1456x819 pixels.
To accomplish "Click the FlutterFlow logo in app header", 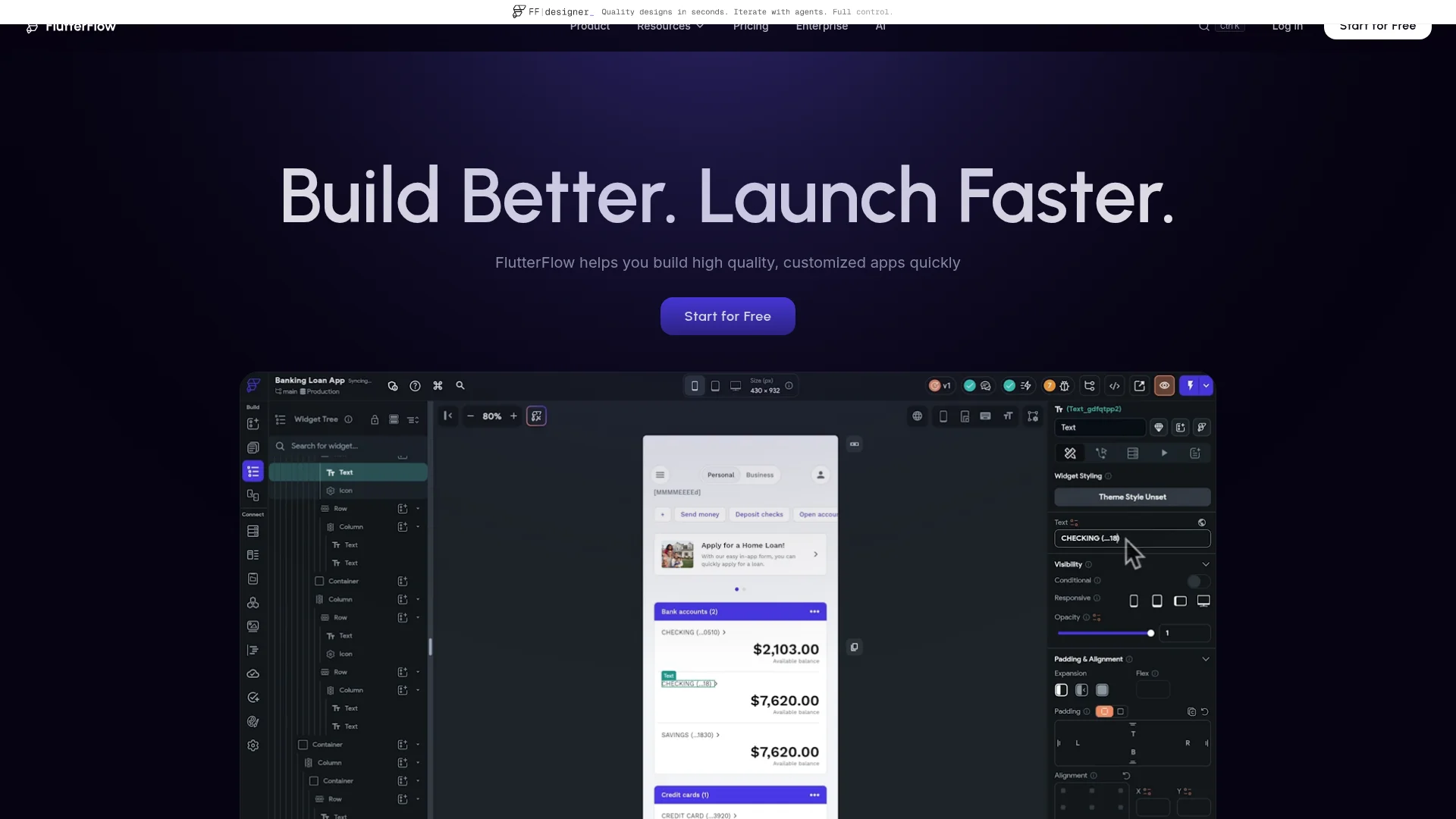I will 253,385.
